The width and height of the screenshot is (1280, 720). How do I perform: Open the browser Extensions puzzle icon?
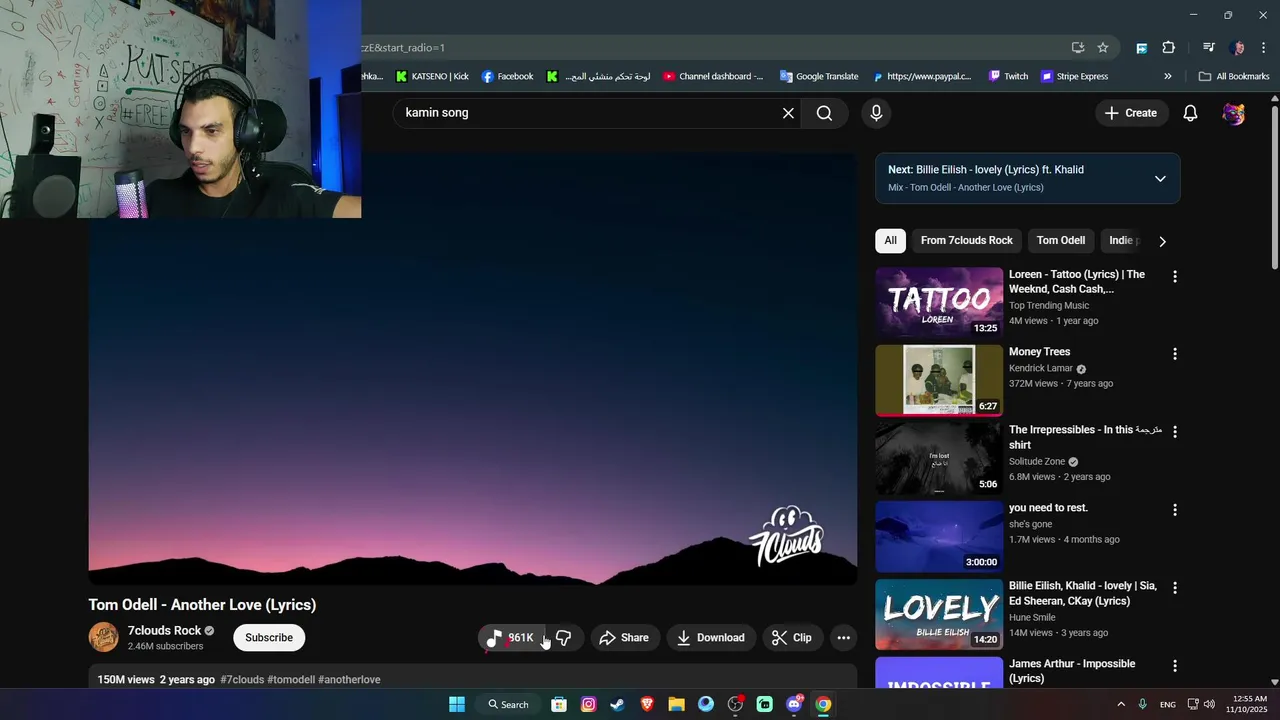[1169, 48]
